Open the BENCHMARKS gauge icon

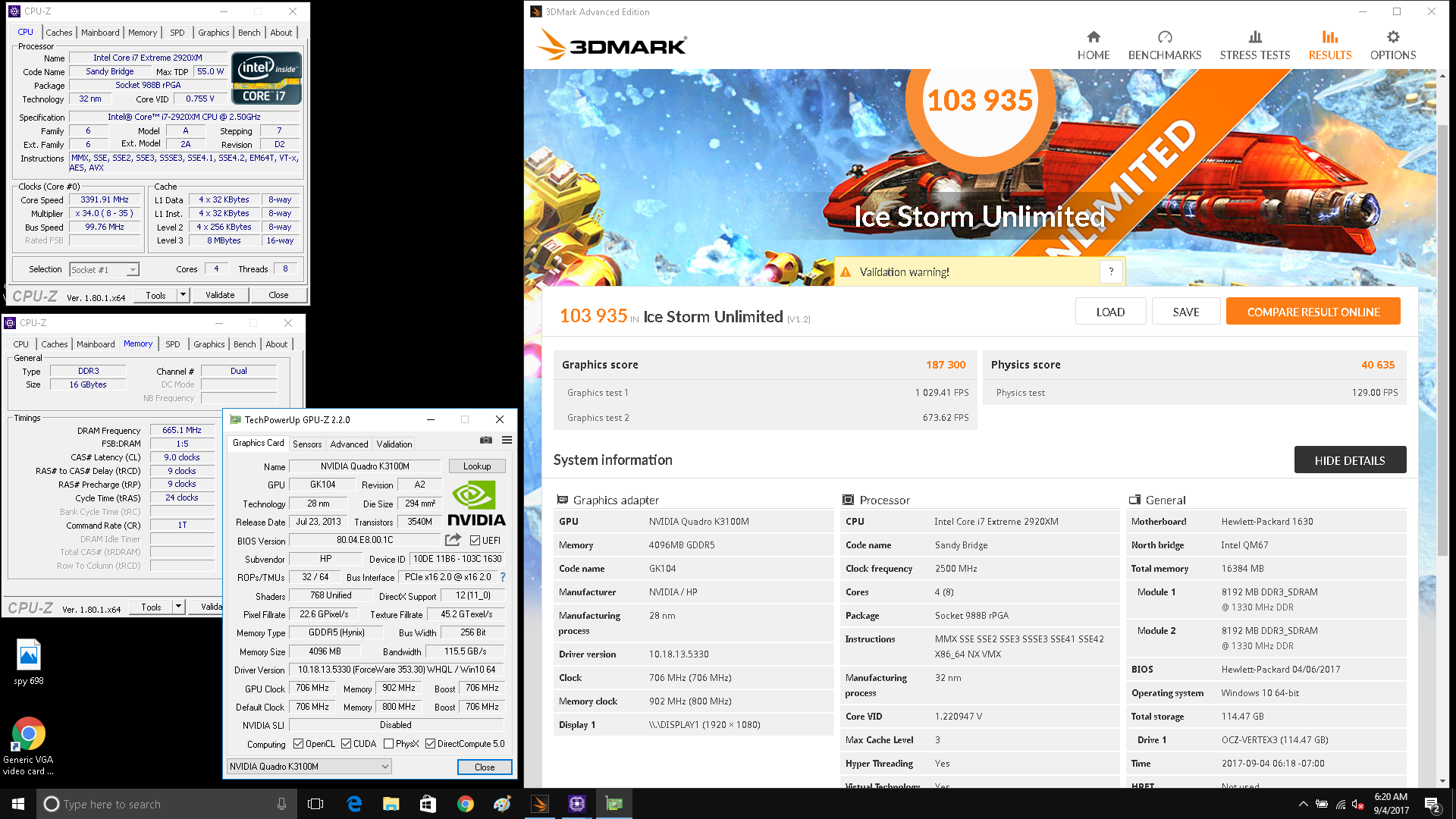click(1165, 37)
